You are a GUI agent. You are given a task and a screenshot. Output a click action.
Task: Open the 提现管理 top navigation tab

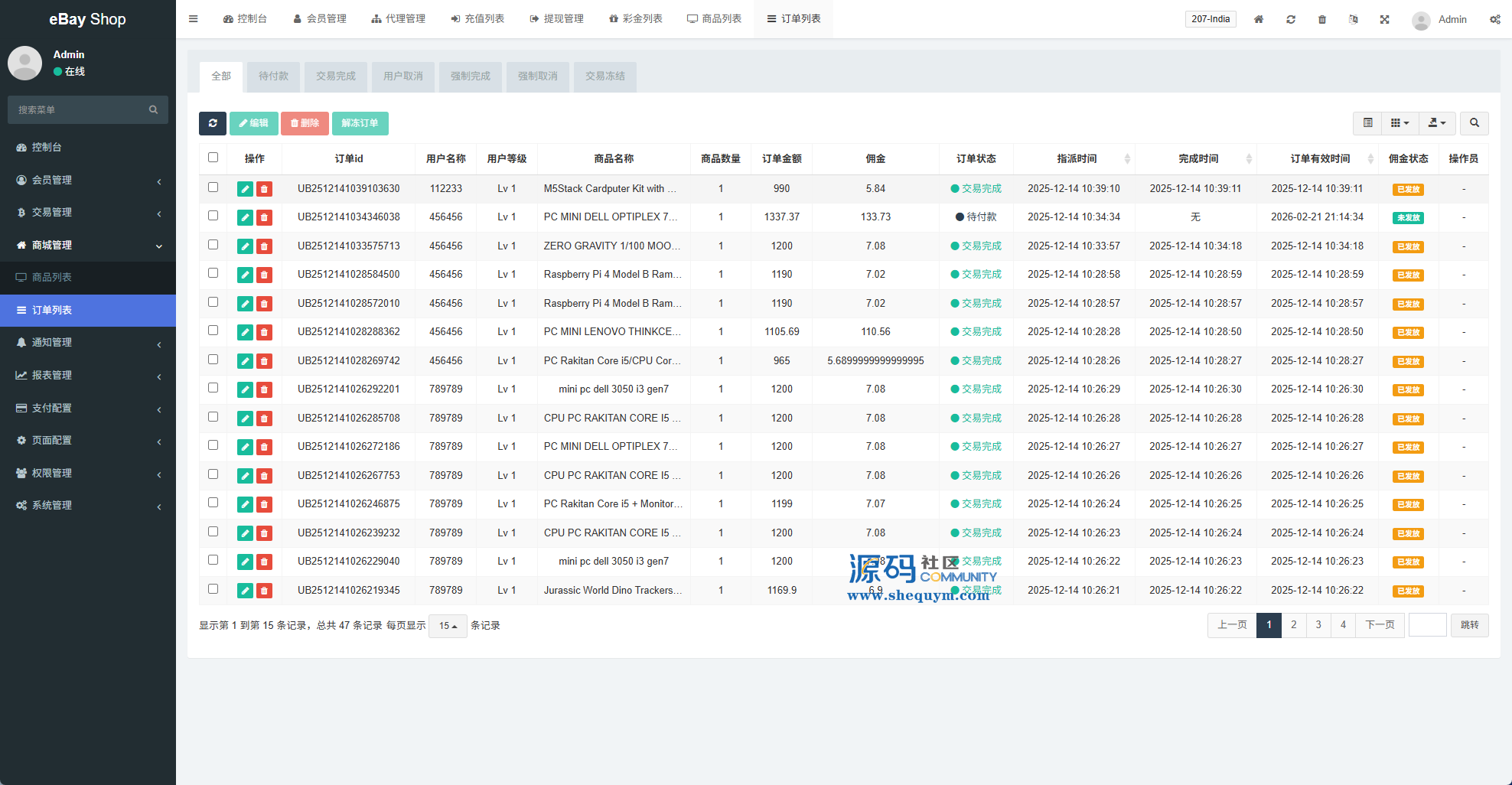pos(556,19)
